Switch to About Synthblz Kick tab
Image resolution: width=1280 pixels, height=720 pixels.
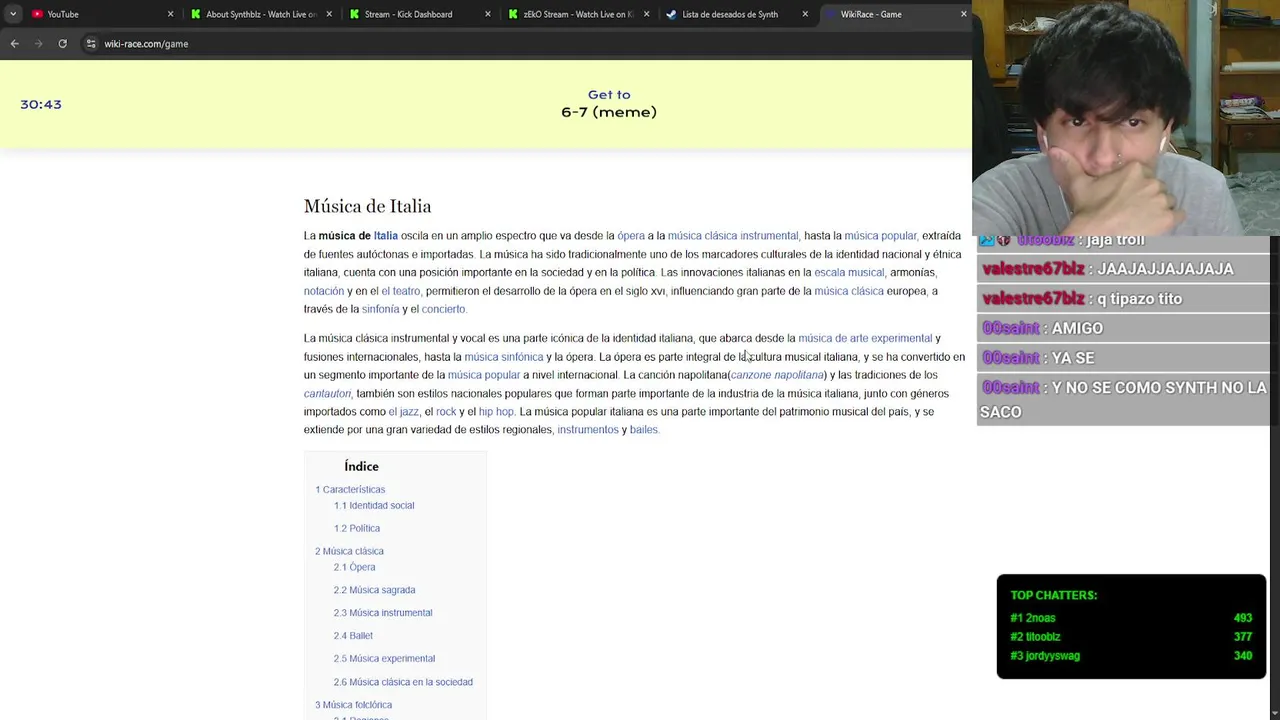tap(260, 14)
